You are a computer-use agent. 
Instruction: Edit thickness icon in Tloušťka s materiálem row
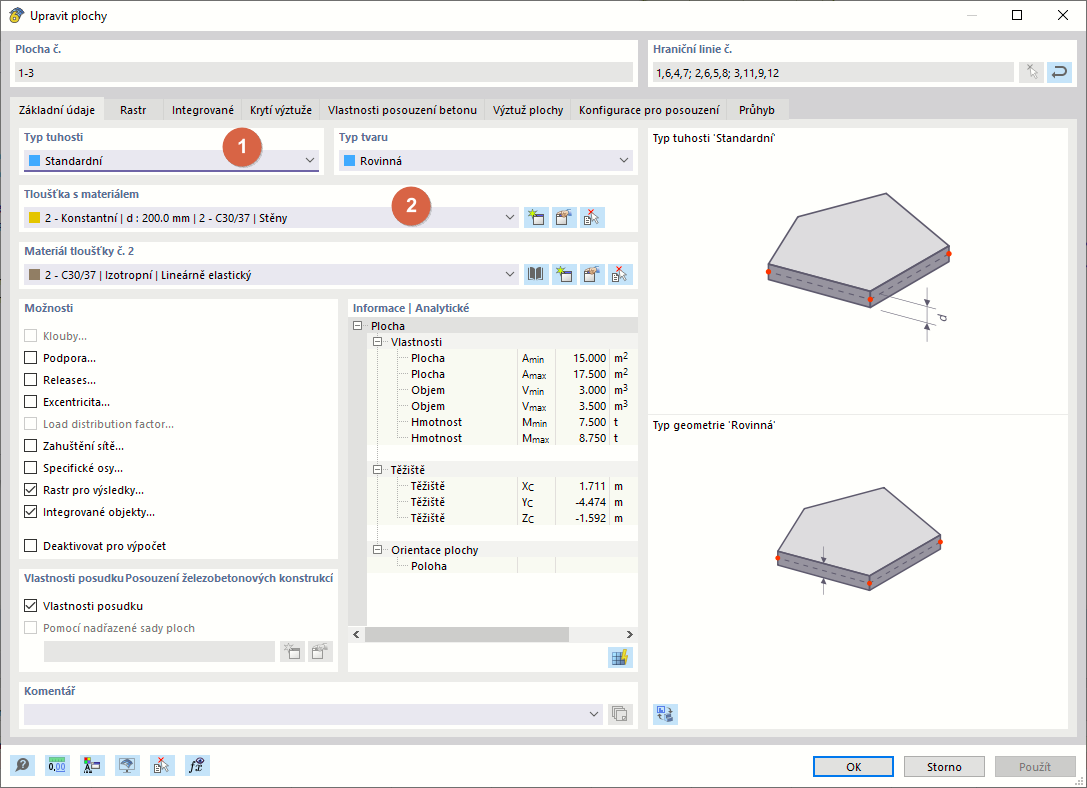point(564,218)
